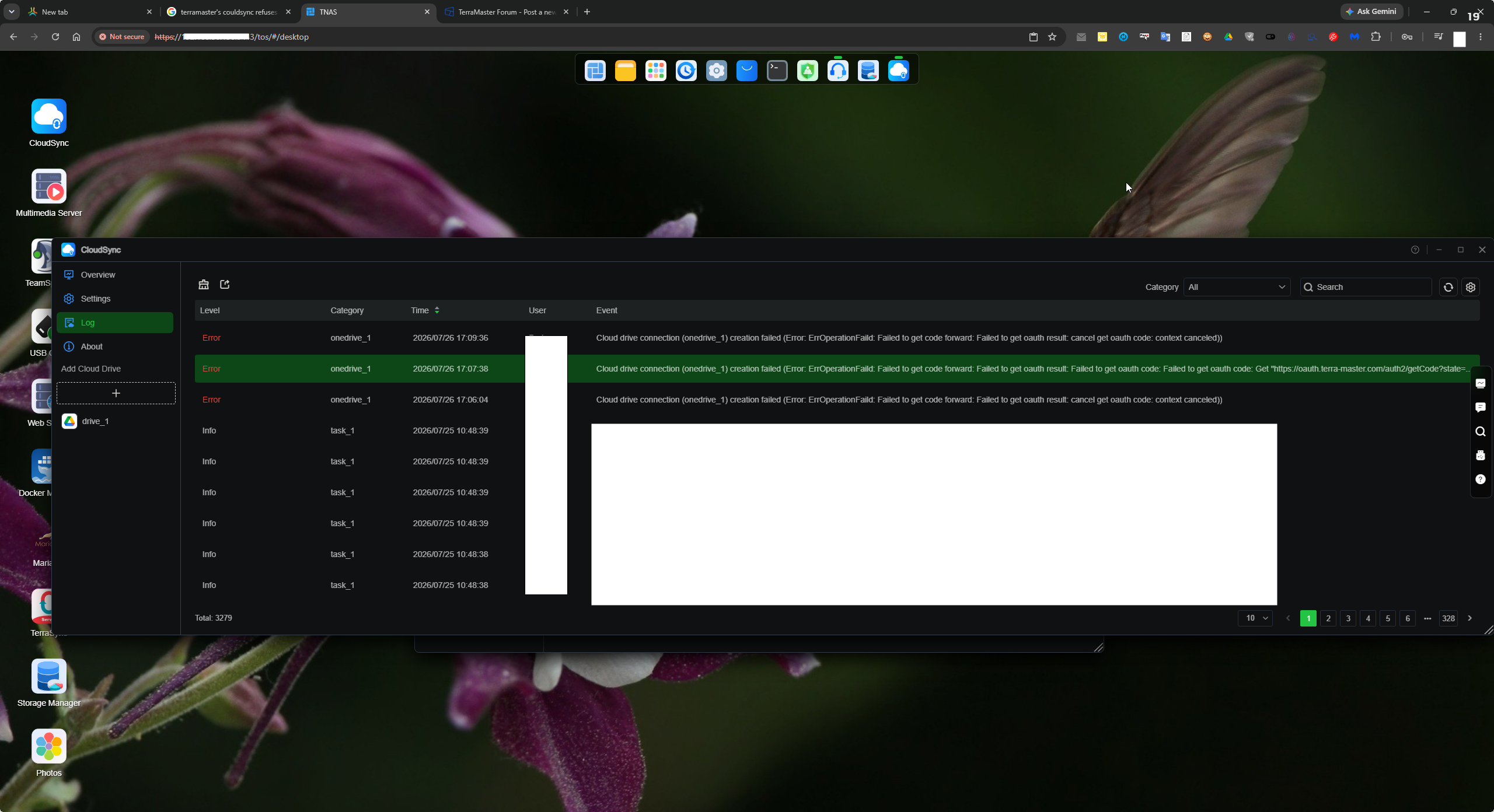Open Storage Manager desktop icon
This screenshot has width=1494, height=812.
coord(49,684)
